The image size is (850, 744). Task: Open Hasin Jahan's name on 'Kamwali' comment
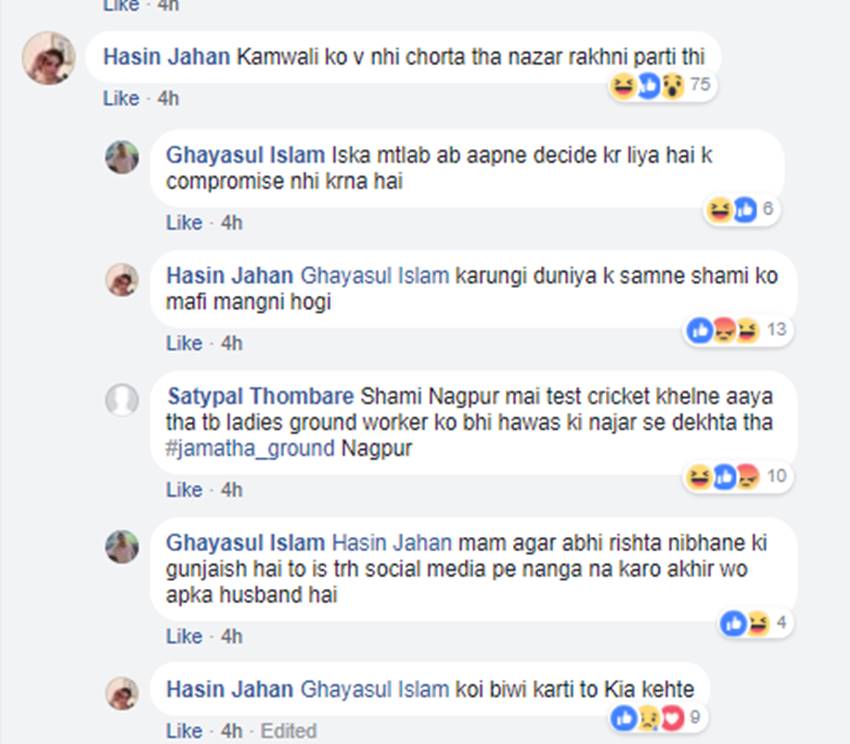tap(166, 57)
